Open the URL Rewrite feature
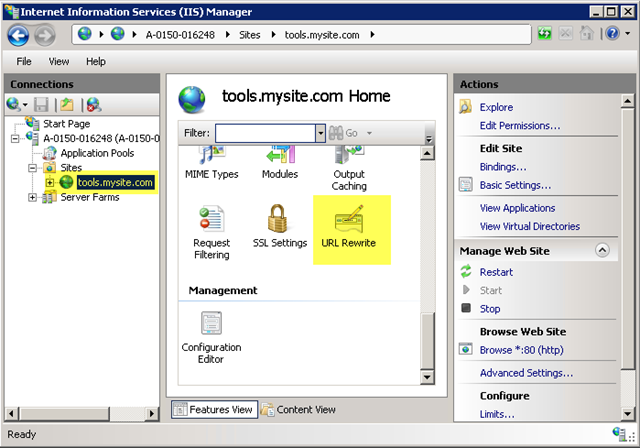 point(349,227)
